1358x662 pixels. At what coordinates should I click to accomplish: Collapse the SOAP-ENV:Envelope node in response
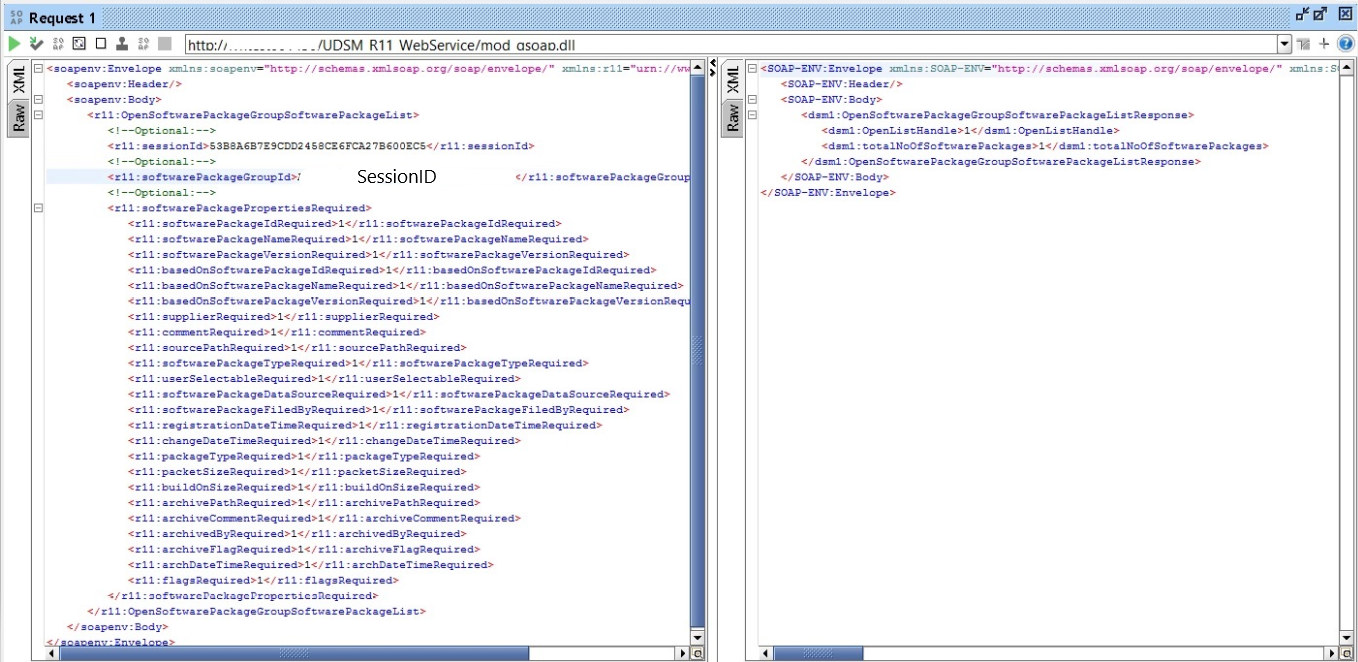tap(751, 69)
